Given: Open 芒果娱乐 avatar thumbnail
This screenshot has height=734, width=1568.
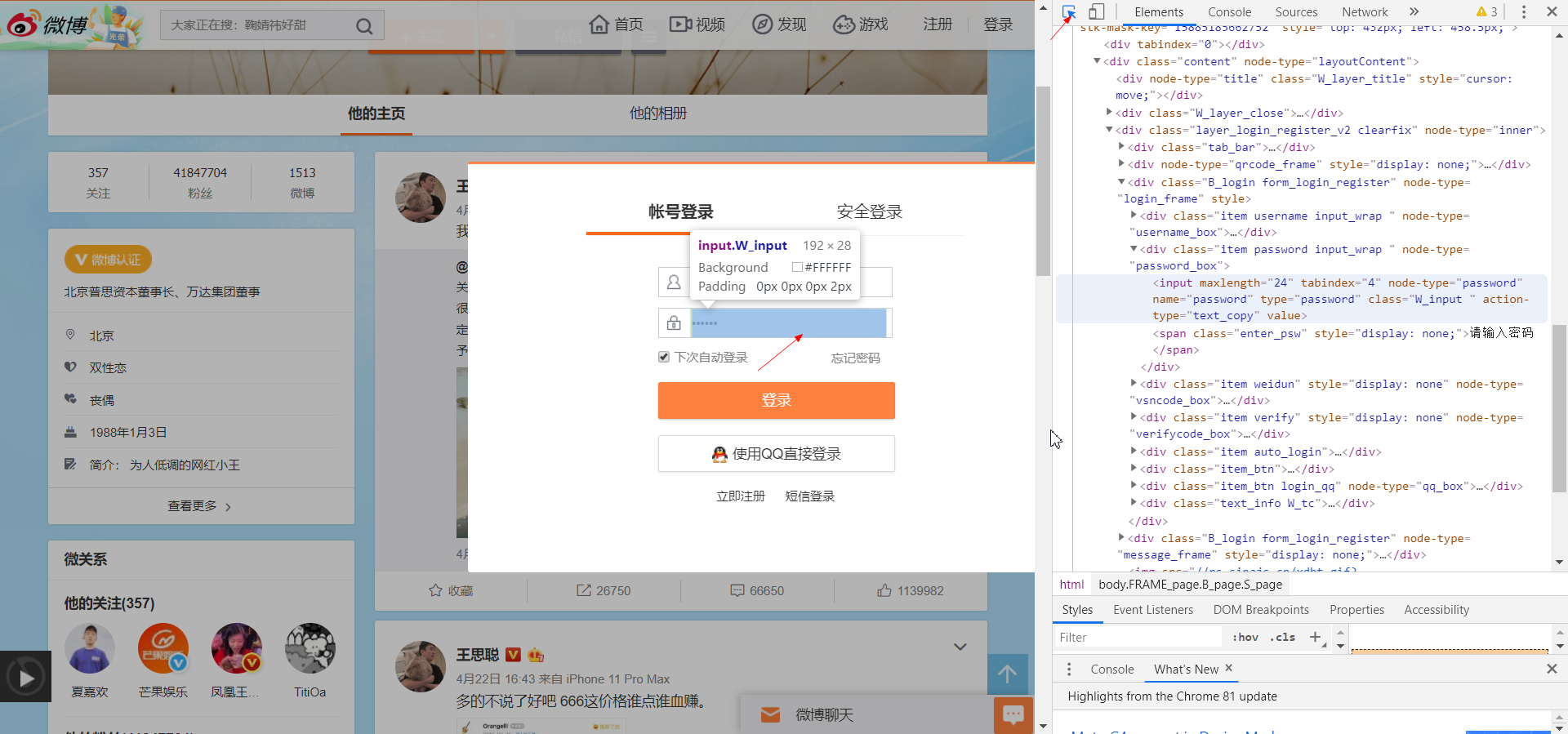Looking at the screenshot, I should [163, 648].
